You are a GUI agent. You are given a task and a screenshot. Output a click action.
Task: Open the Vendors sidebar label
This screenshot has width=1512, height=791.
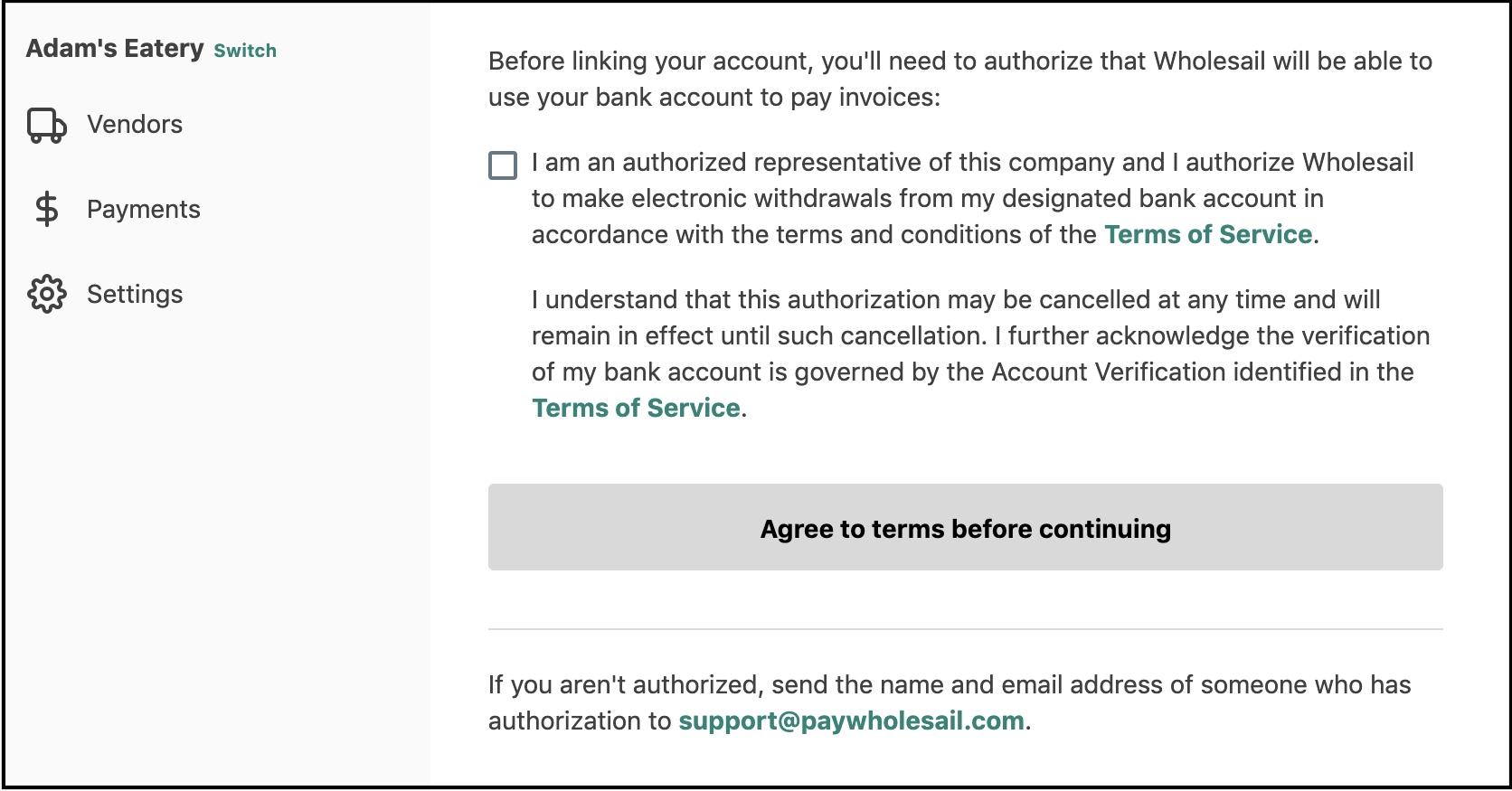pos(135,125)
